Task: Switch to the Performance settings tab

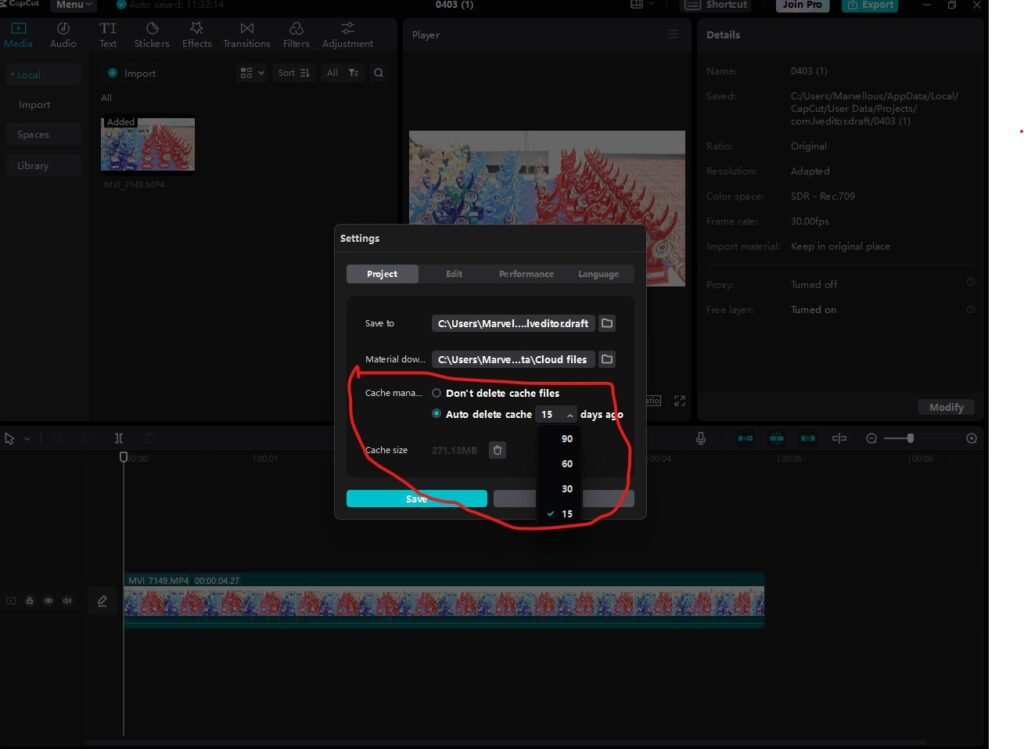Action: point(526,273)
